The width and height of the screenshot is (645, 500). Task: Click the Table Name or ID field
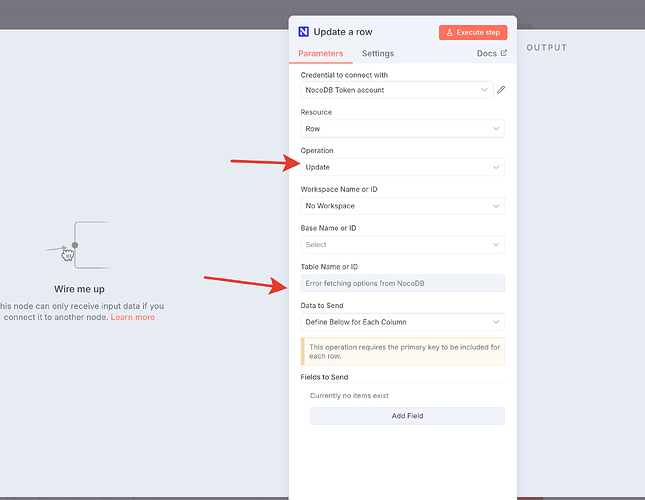402,283
